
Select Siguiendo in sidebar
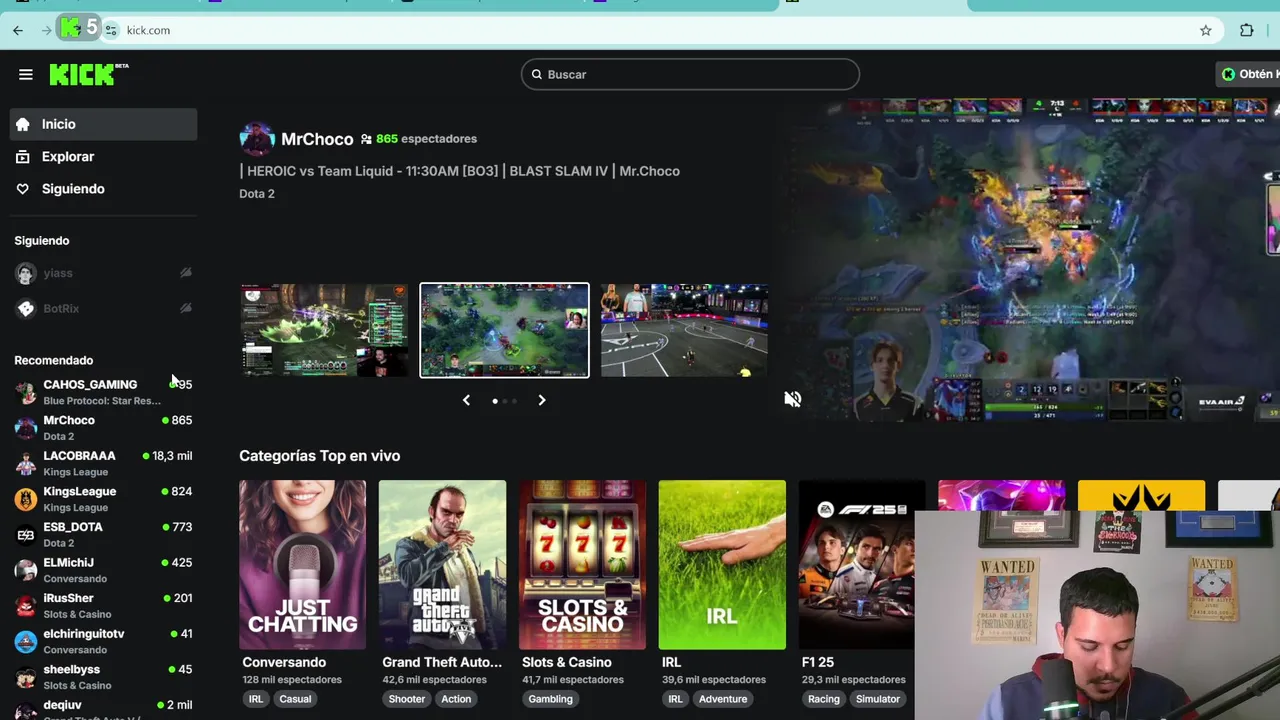click(x=103, y=189)
